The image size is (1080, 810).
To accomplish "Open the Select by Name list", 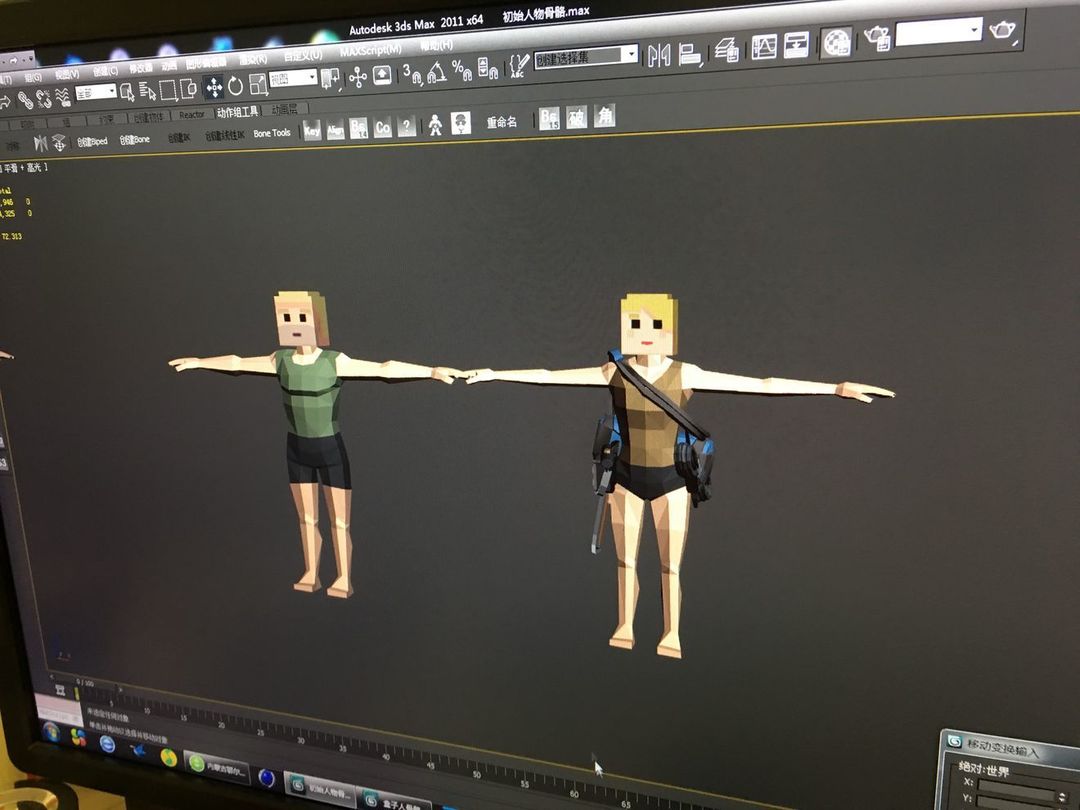I will coord(147,91).
